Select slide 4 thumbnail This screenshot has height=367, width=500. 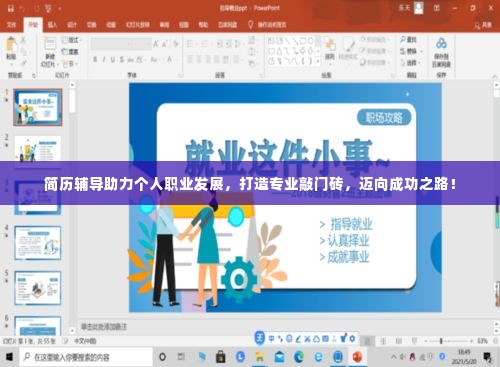(38, 243)
